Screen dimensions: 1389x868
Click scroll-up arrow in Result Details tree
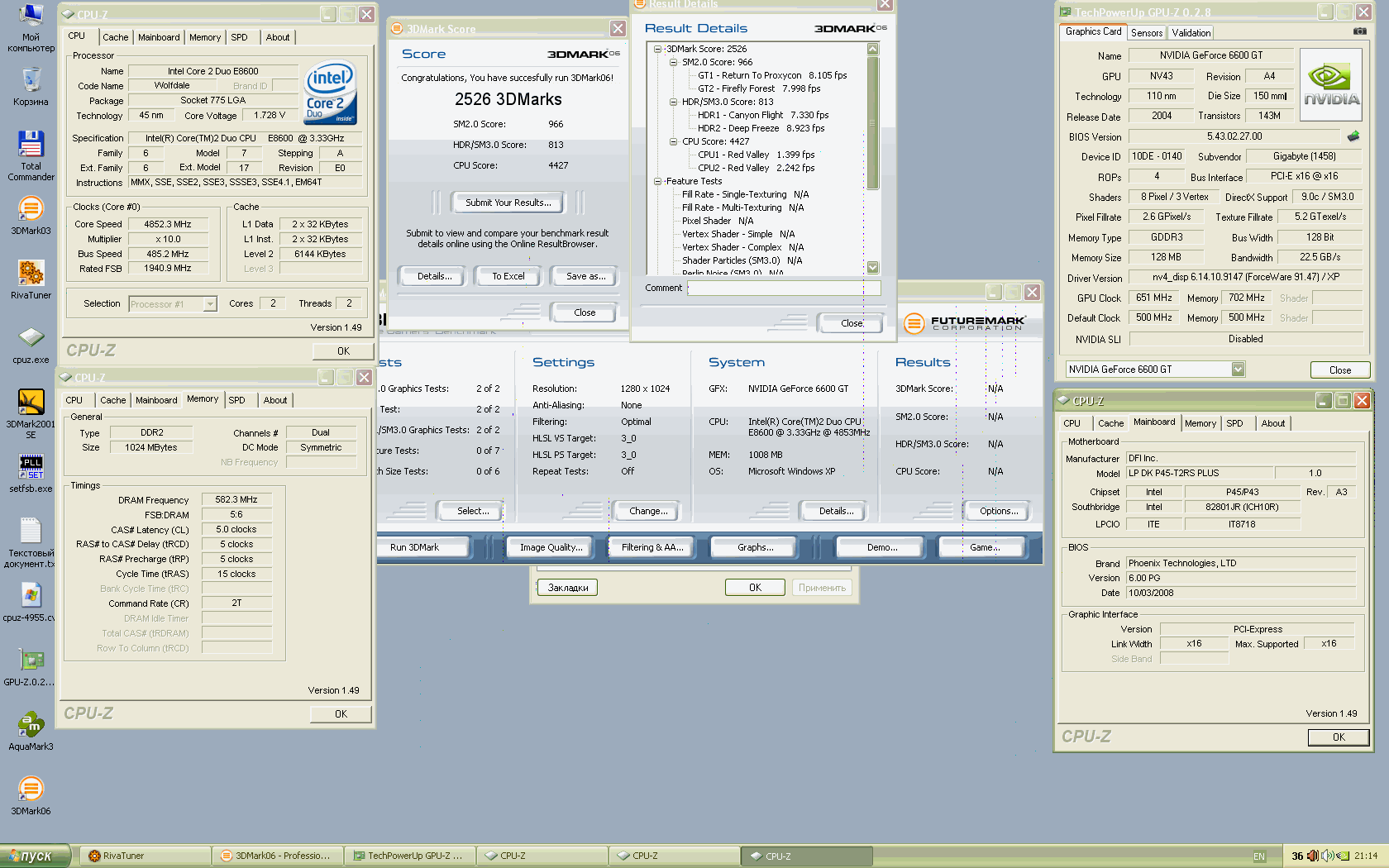click(872, 49)
